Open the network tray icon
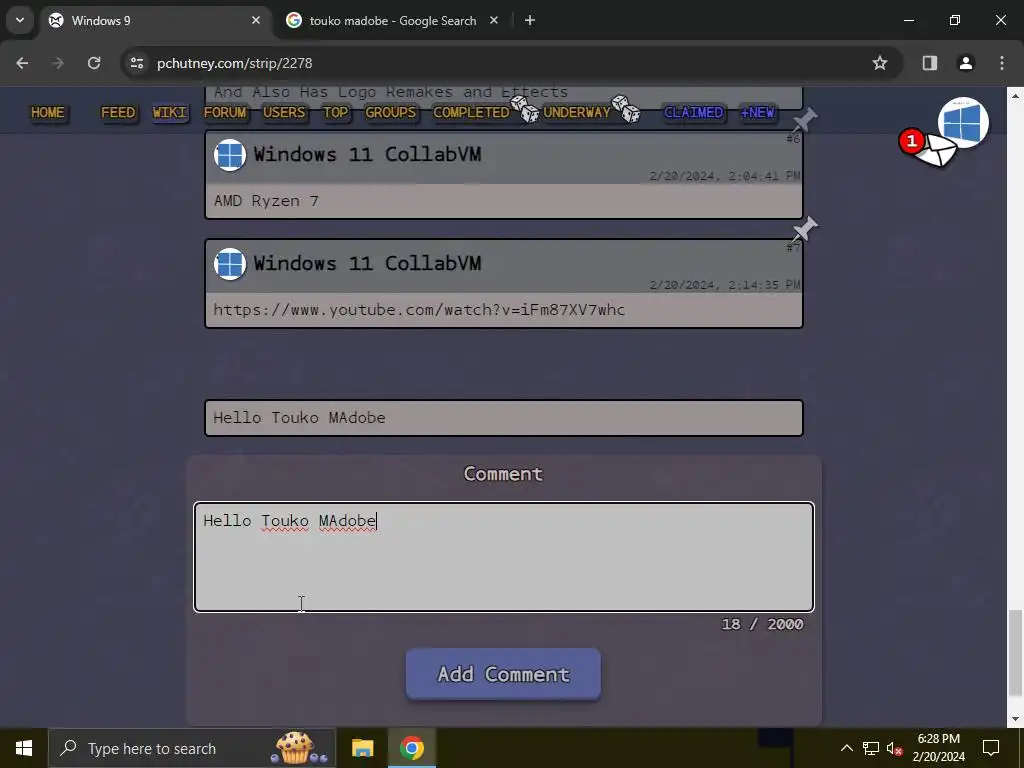The width and height of the screenshot is (1024, 768). pyautogui.click(x=871, y=748)
